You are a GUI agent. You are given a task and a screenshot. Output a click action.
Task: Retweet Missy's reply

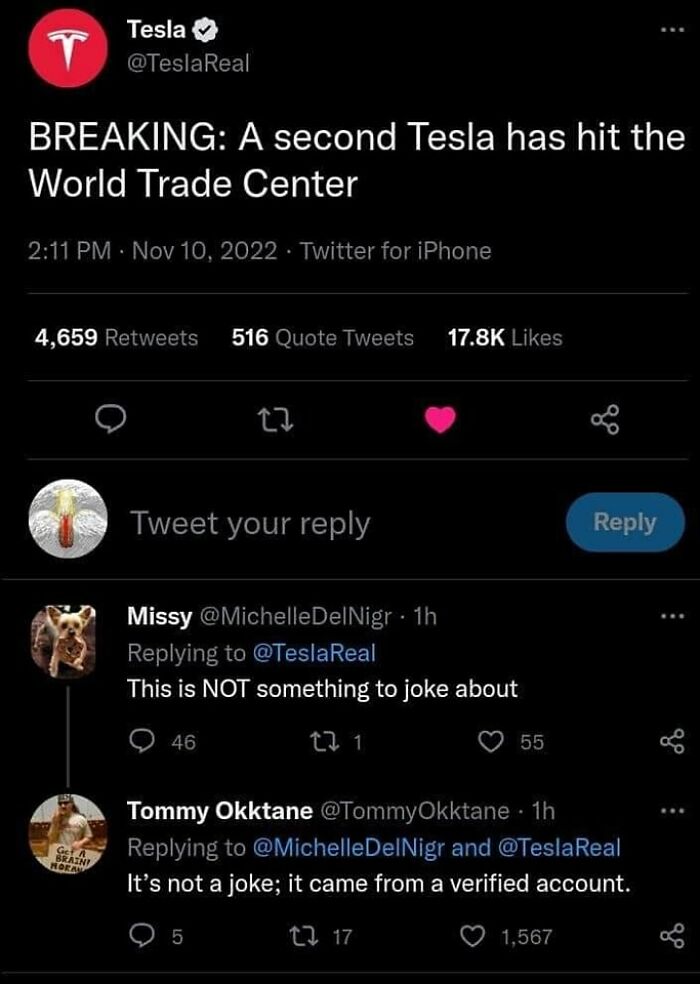pyautogui.click(x=326, y=742)
